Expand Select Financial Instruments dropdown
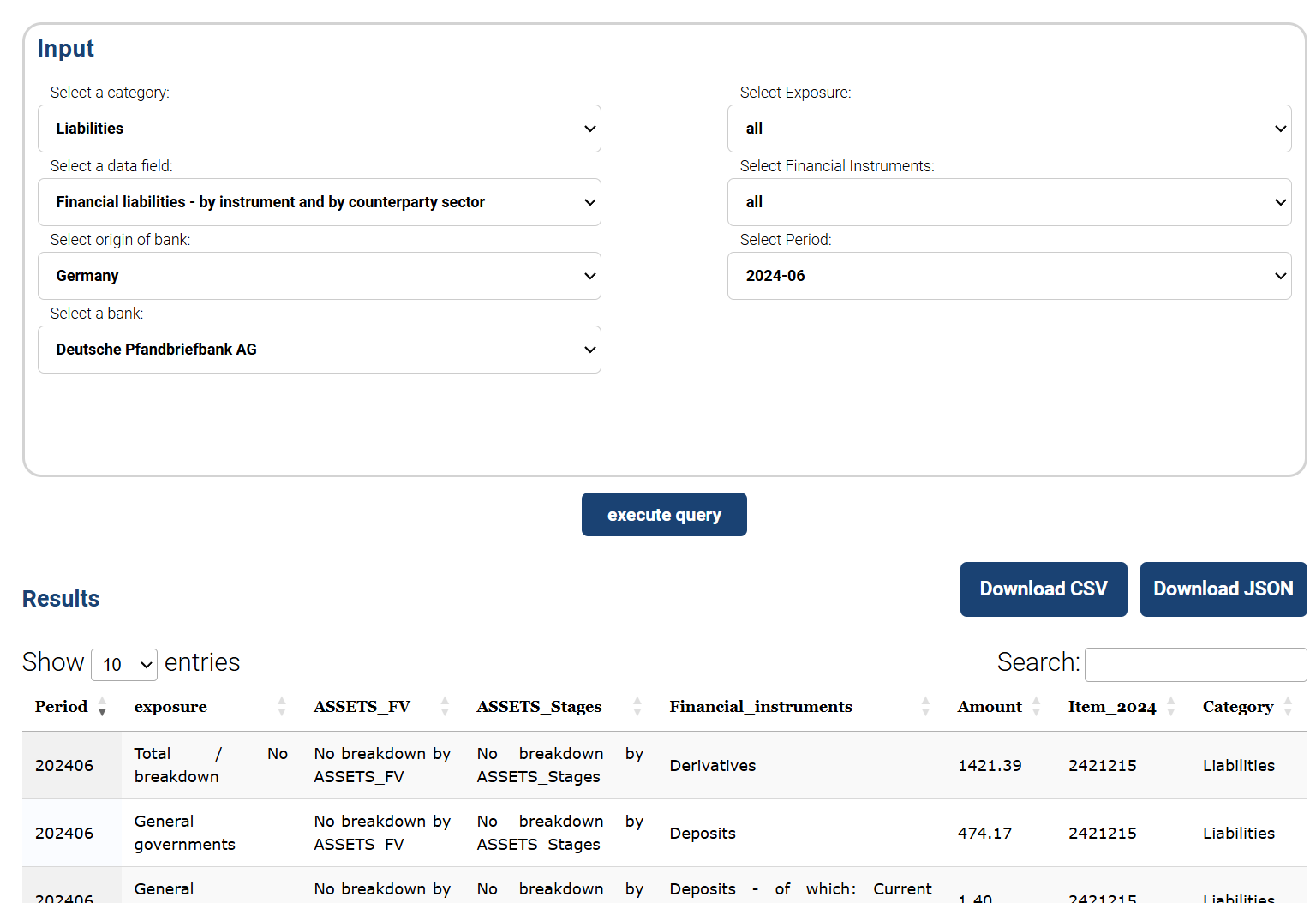Image resolution: width=1316 pixels, height=903 pixels. (1008, 202)
